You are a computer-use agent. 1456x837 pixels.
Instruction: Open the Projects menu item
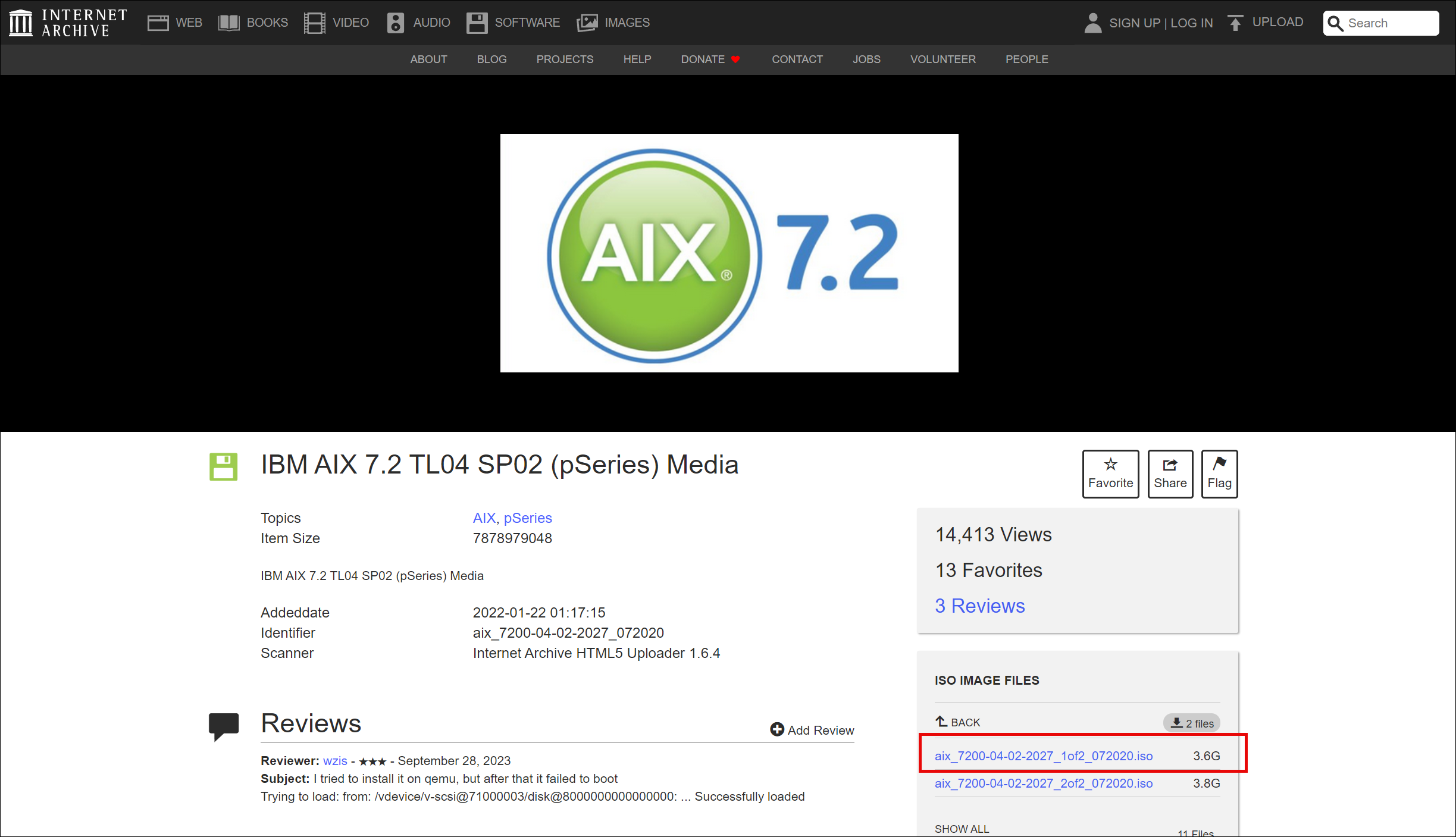[x=565, y=59]
